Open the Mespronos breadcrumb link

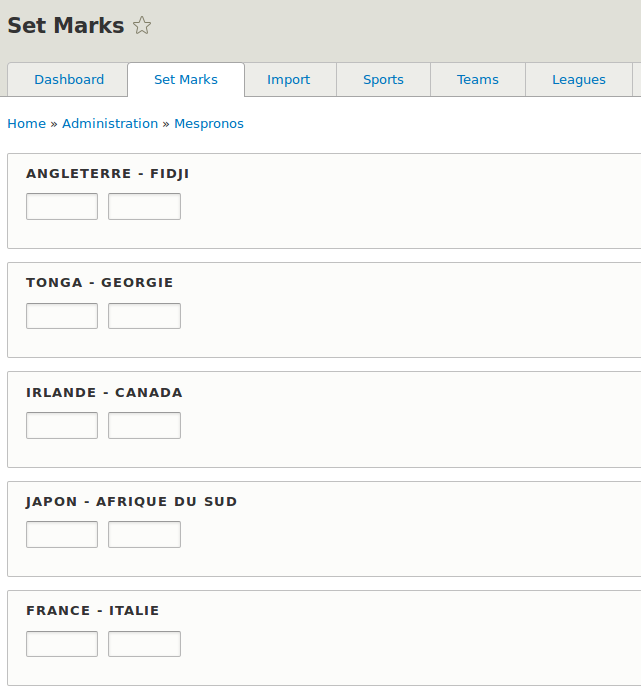(209, 124)
